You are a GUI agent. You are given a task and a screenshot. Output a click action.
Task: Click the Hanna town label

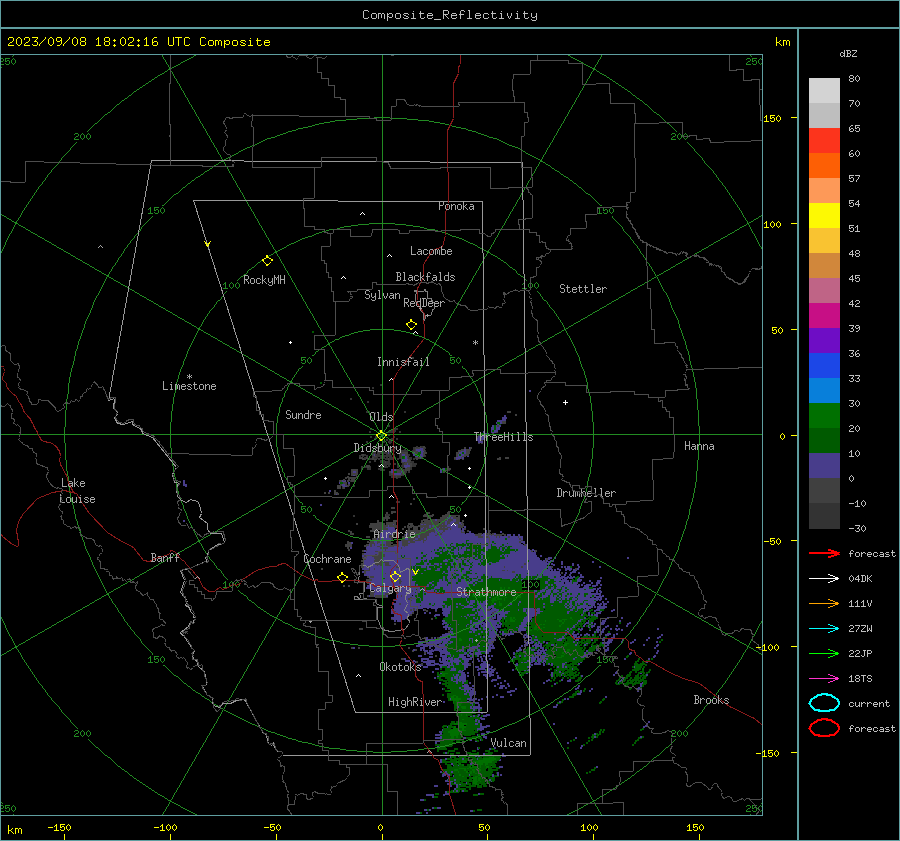point(699,446)
